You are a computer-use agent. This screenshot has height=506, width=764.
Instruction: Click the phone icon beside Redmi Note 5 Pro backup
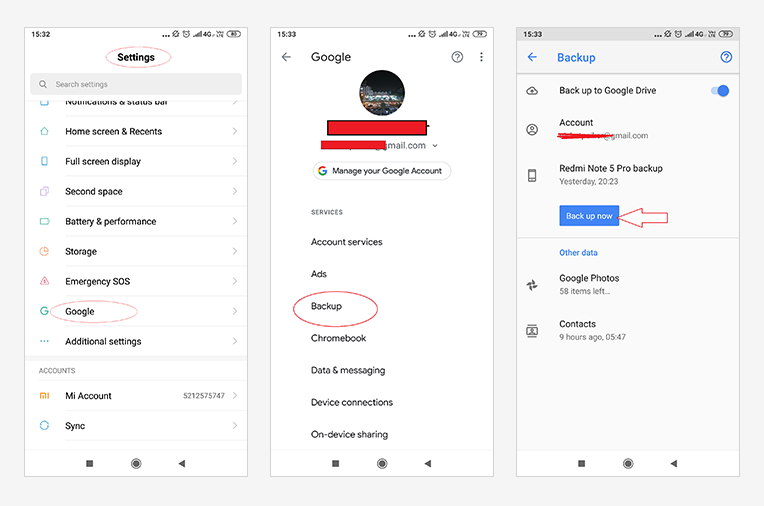point(532,175)
